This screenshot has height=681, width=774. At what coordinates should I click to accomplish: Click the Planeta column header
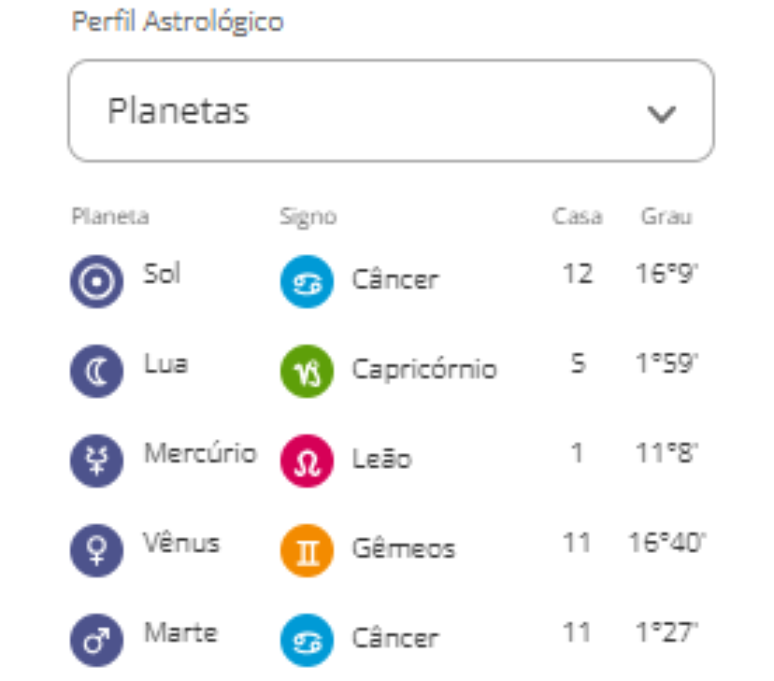point(110,216)
